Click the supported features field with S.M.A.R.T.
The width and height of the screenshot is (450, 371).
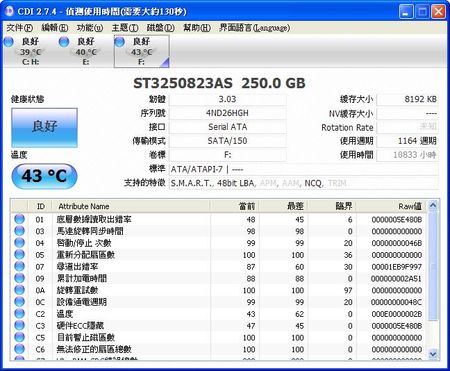pos(303,183)
